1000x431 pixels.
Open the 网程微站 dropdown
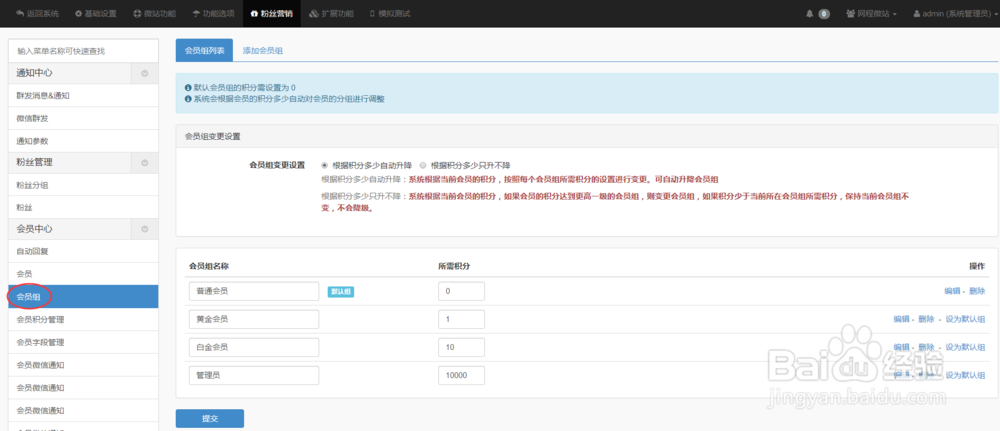(x=871, y=13)
